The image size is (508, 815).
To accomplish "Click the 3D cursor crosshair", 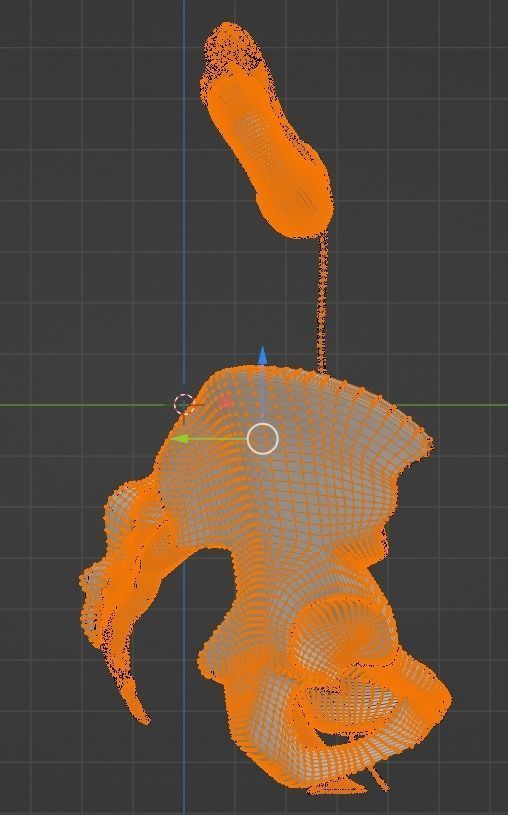I will [x=183, y=404].
